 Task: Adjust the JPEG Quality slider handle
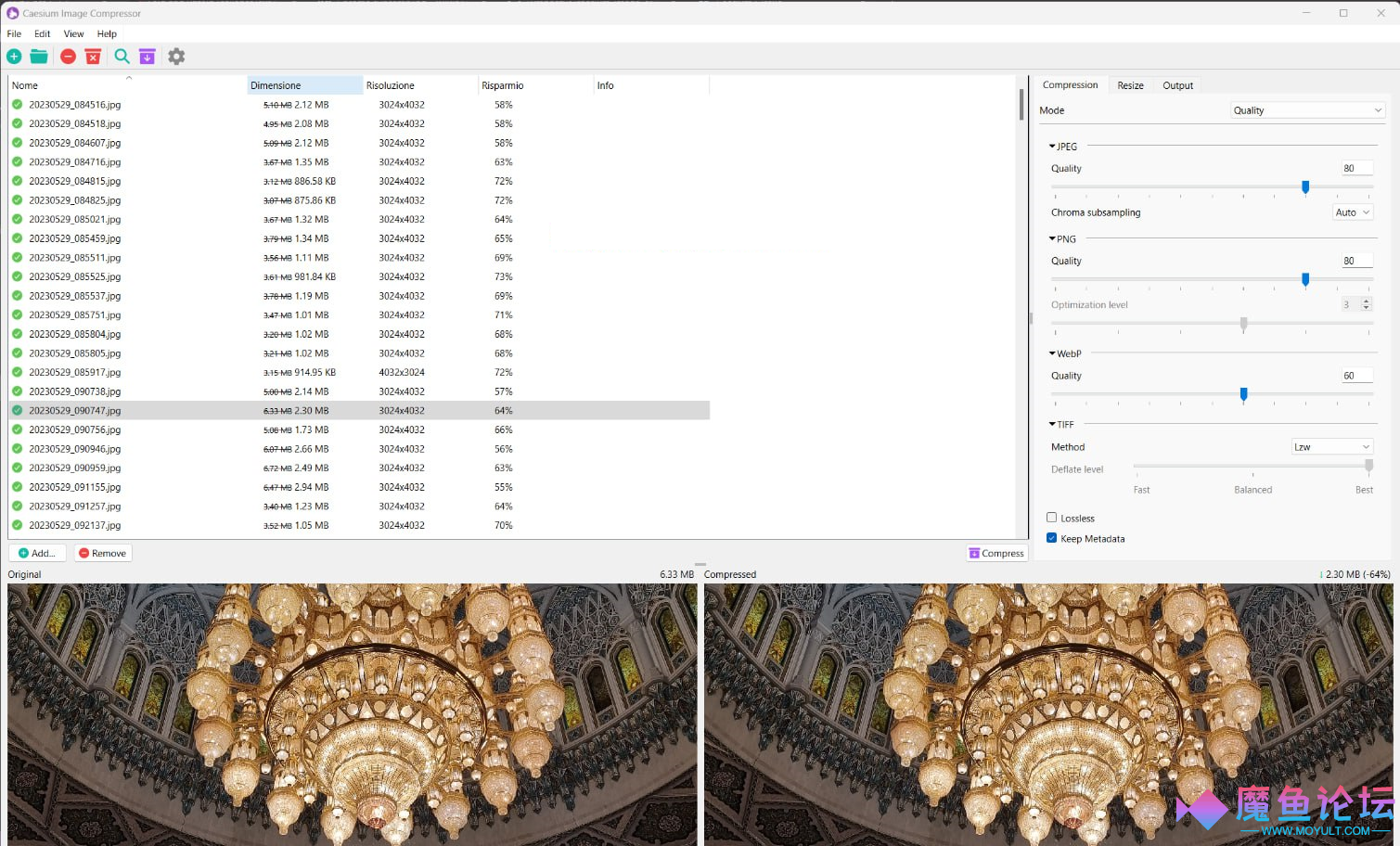1305,187
